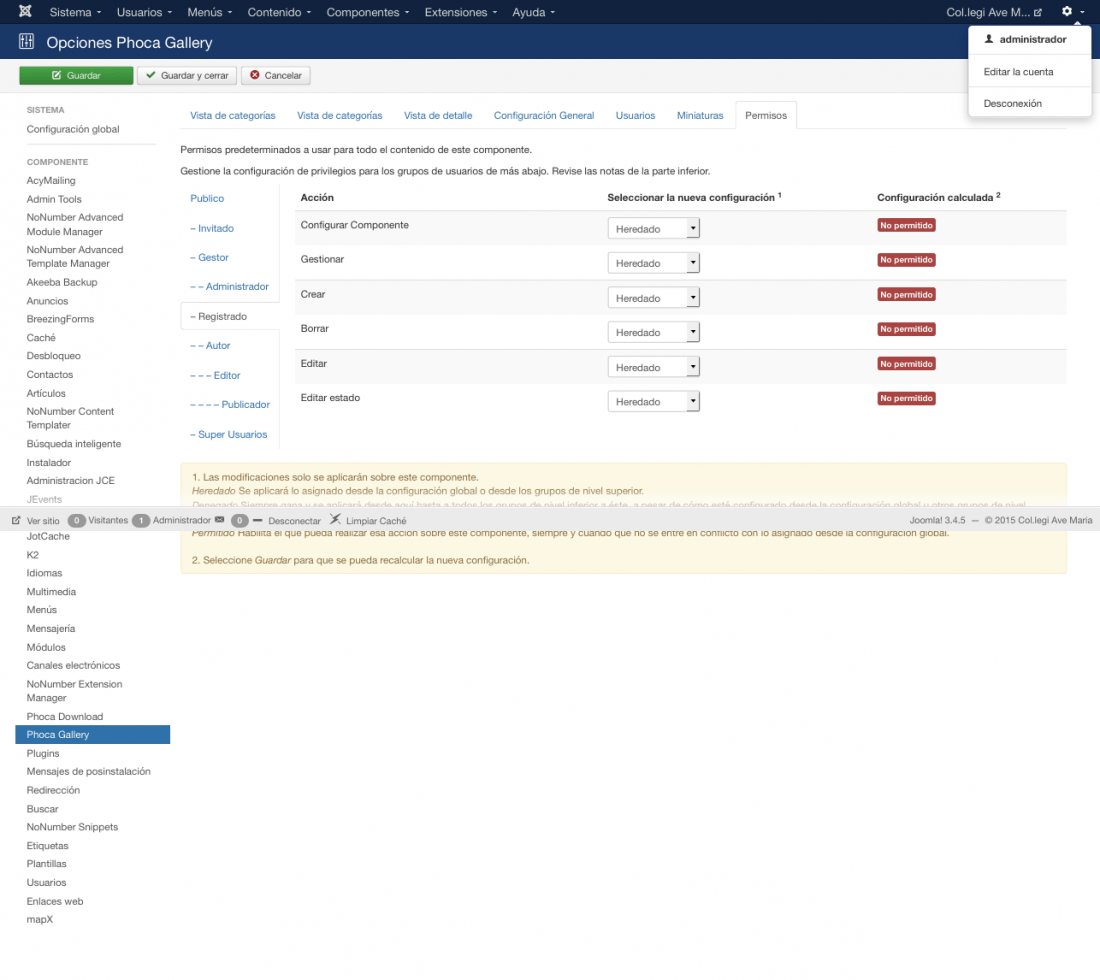Select the Editor user group

pos(215,375)
